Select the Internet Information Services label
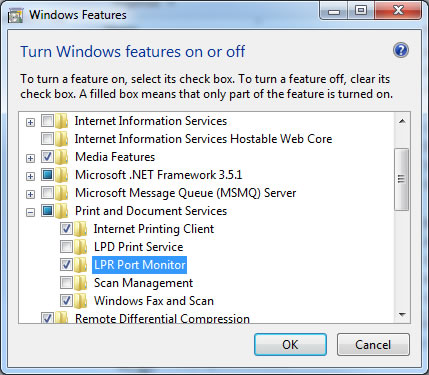The image size is (429, 375). pyautogui.click(x=151, y=121)
